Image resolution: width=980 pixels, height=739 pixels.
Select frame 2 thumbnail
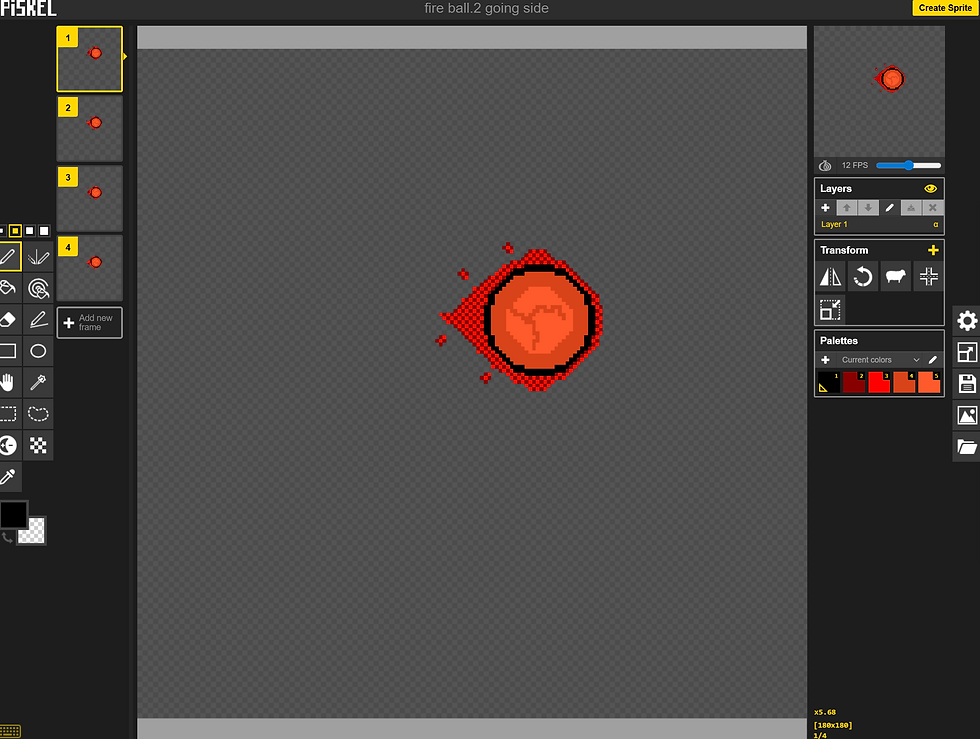click(x=89, y=129)
